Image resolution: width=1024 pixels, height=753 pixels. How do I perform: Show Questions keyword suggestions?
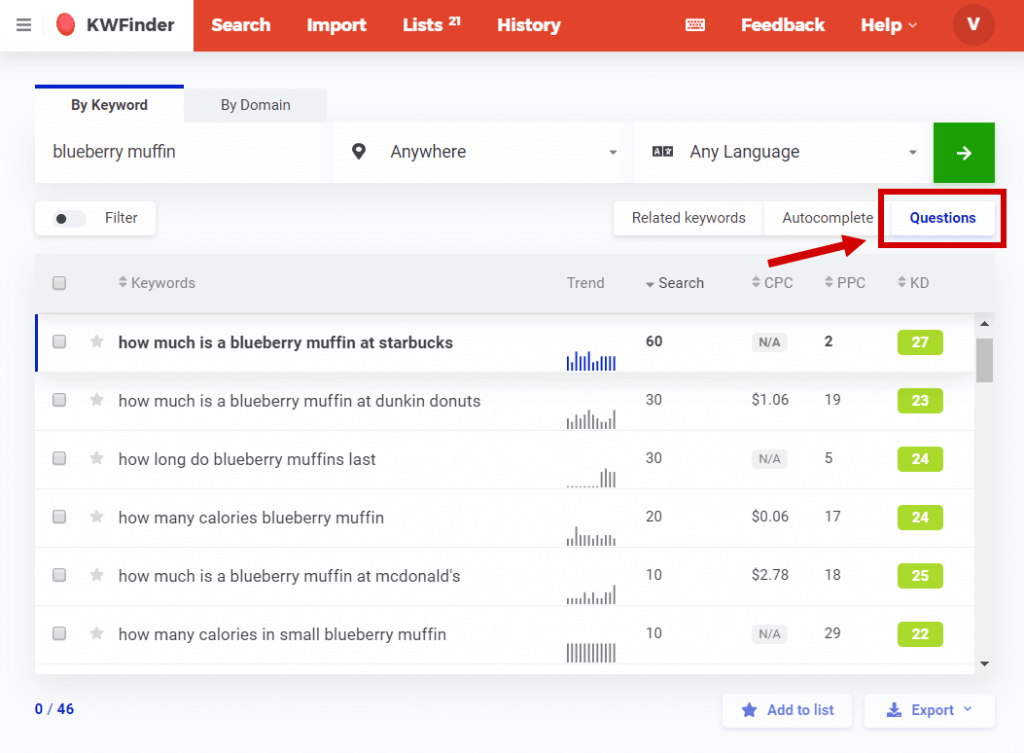tap(941, 217)
